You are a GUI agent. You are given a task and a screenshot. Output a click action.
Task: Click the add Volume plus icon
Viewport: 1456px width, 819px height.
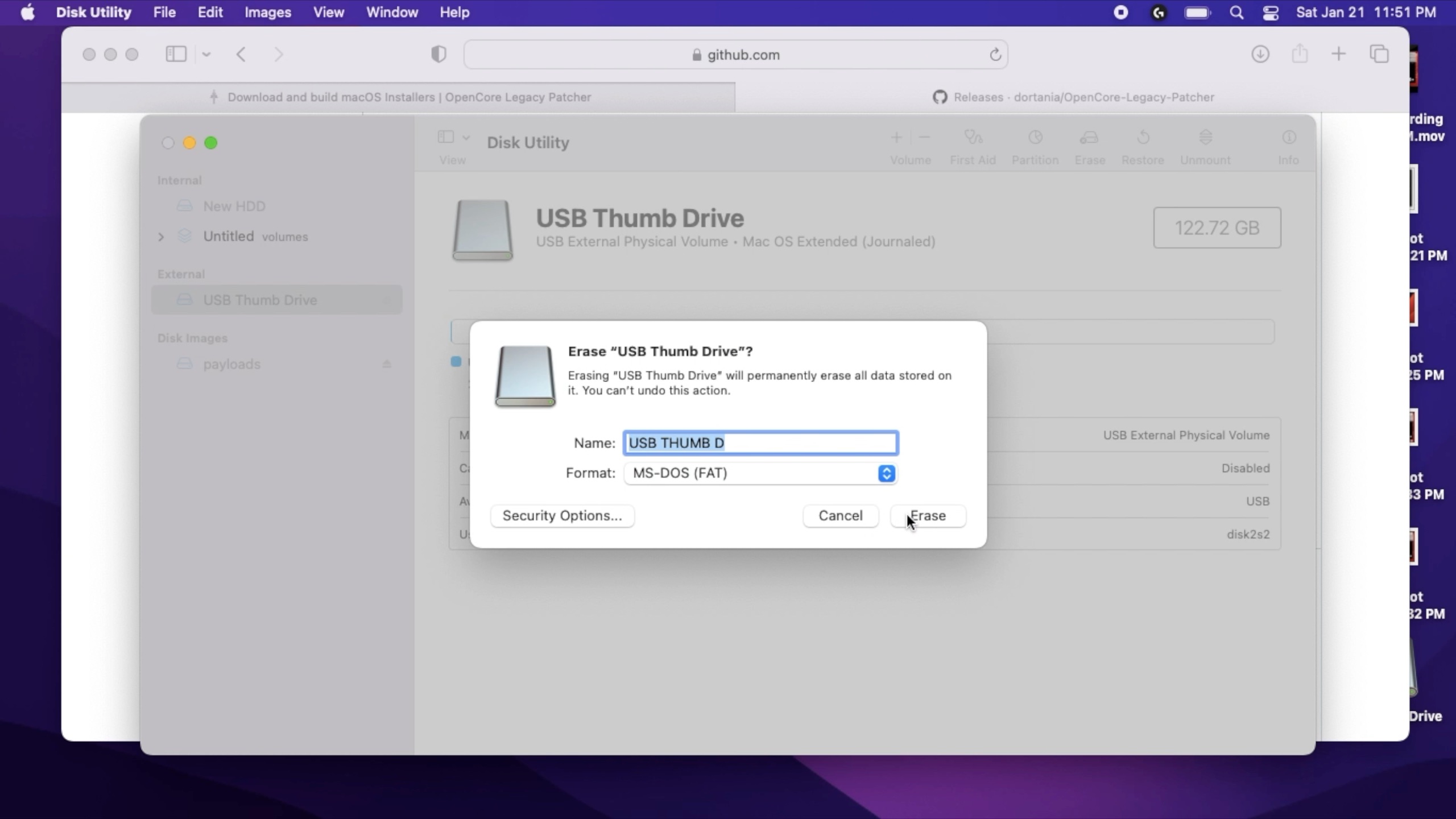[896, 137]
